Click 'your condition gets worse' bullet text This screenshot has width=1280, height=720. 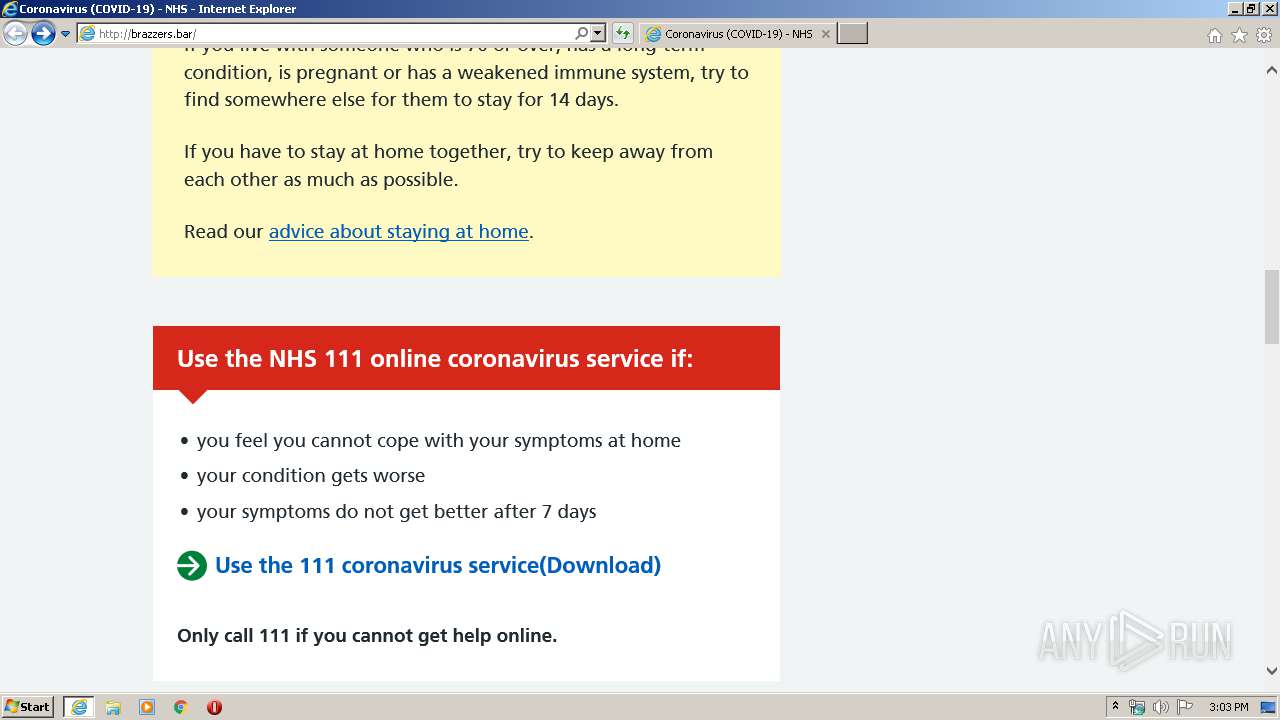(x=311, y=475)
